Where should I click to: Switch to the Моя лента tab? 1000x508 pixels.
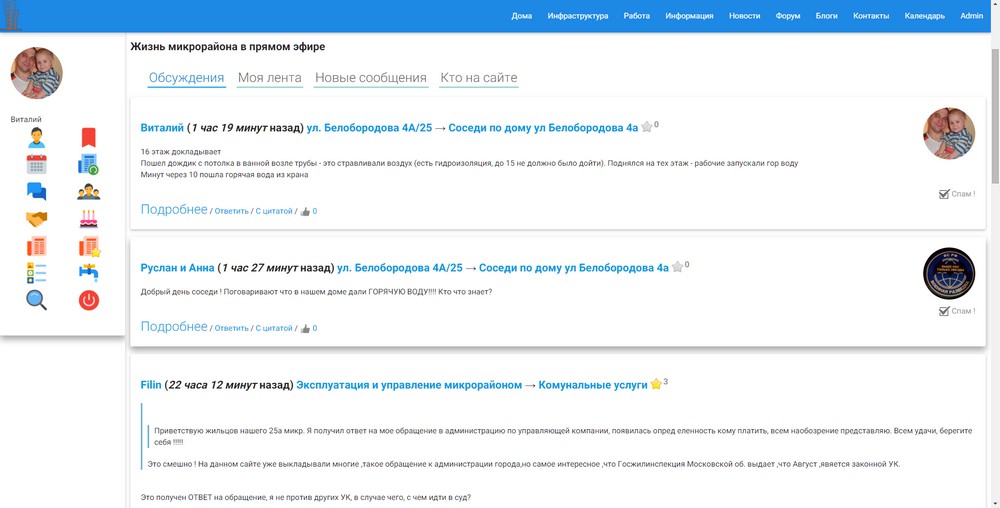click(x=270, y=78)
